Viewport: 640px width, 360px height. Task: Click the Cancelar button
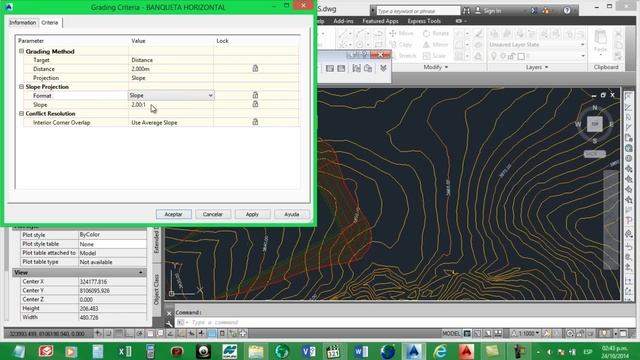[x=213, y=214]
